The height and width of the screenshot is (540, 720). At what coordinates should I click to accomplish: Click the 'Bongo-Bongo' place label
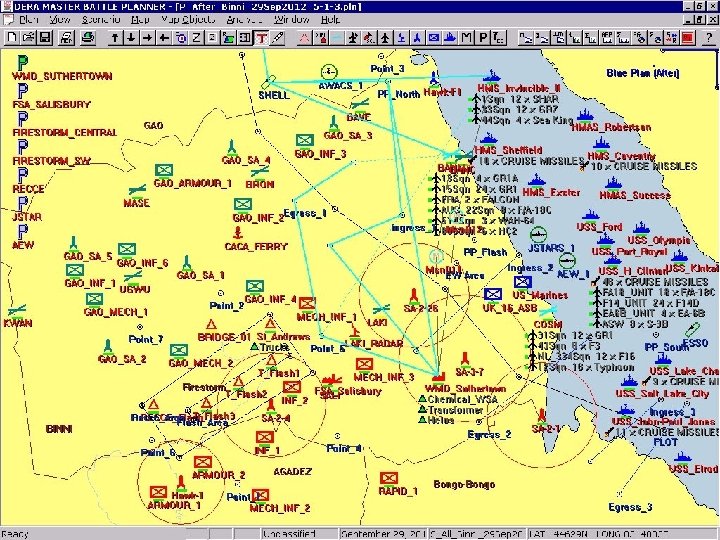pyautogui.click(x=464, y=484)
